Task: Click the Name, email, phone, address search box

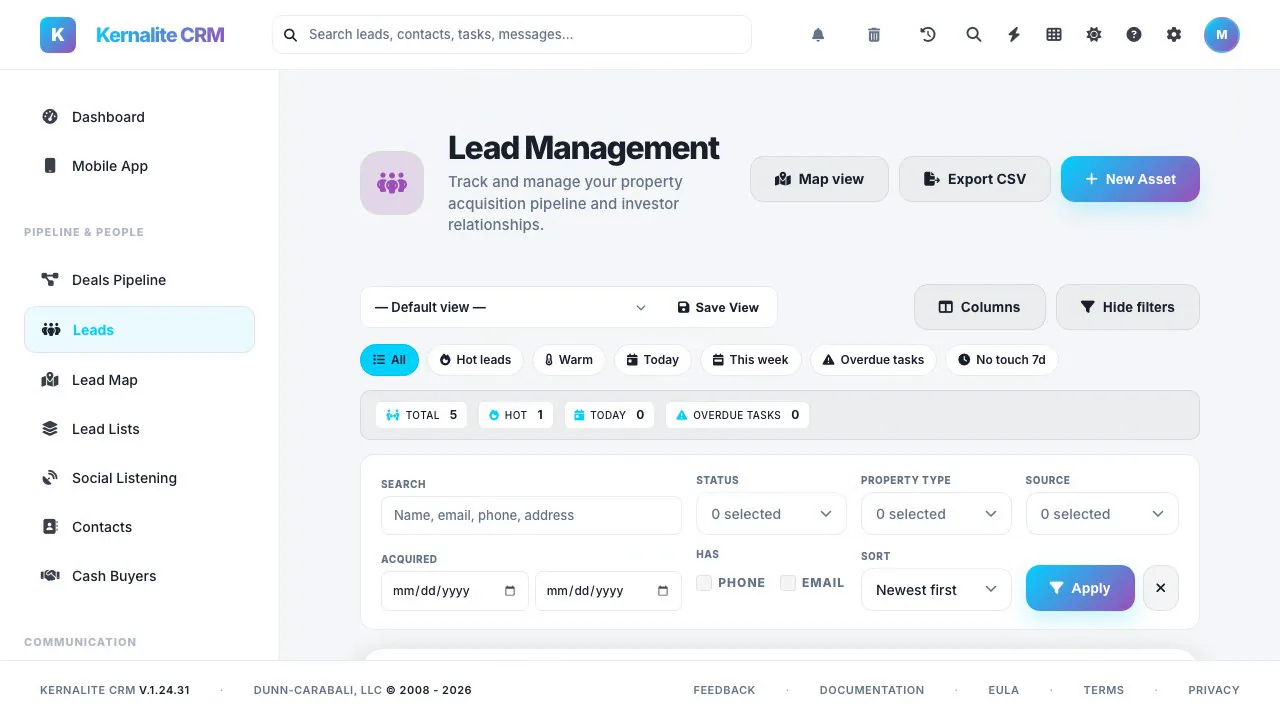Action: tap(531, 515)
